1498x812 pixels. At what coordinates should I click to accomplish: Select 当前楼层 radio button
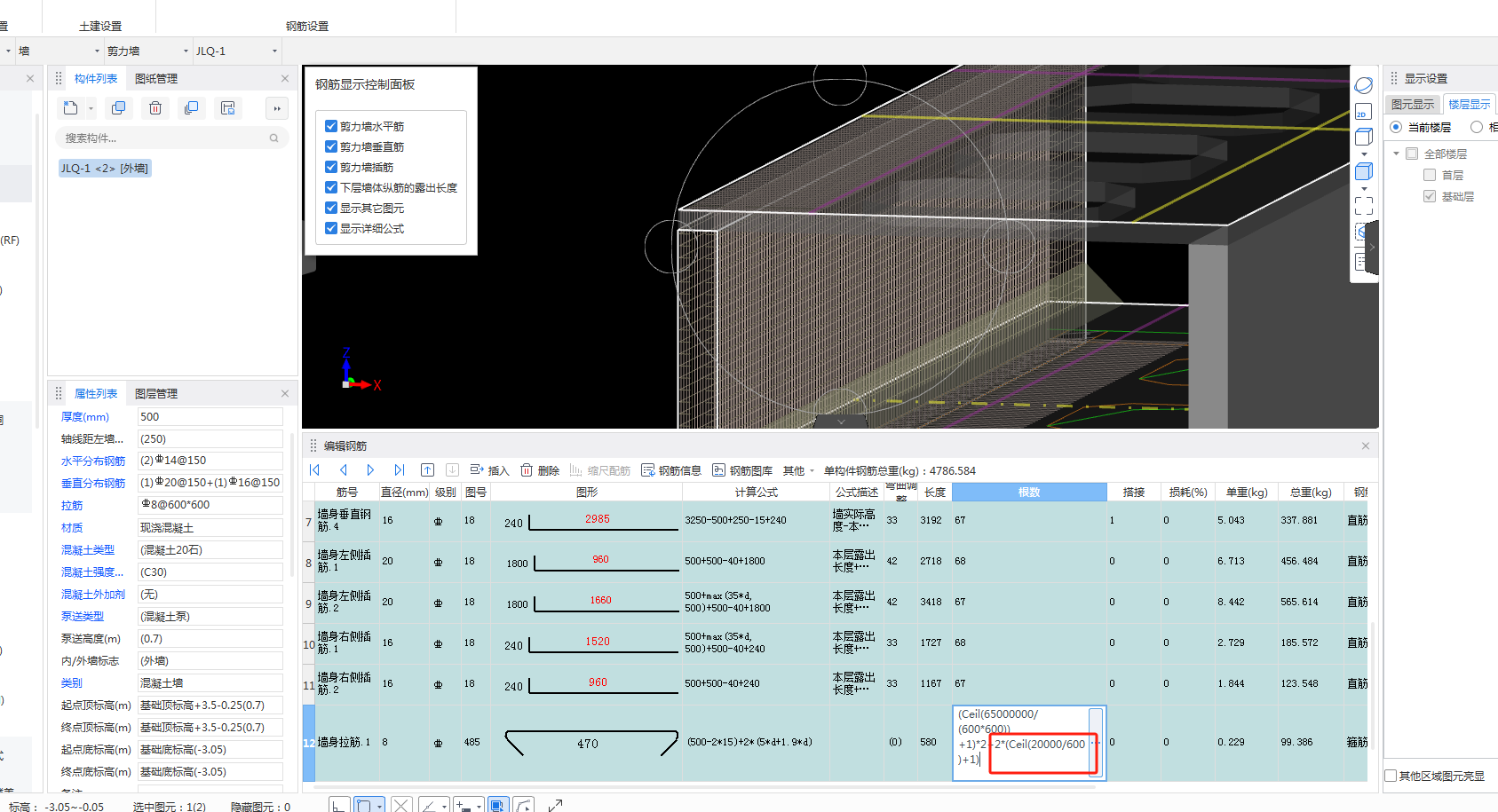coord(1396,127)
